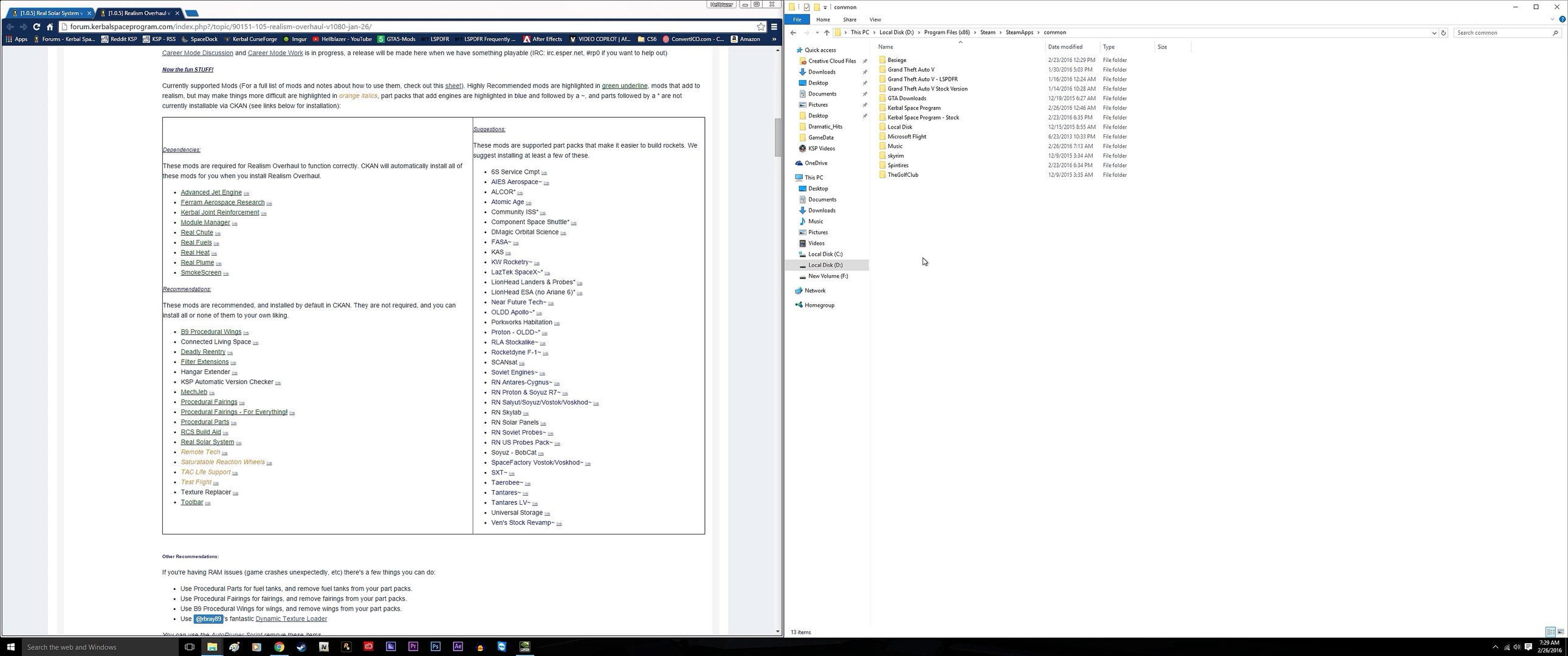Switch to Real Solar System browser tab

click(51, 13)
